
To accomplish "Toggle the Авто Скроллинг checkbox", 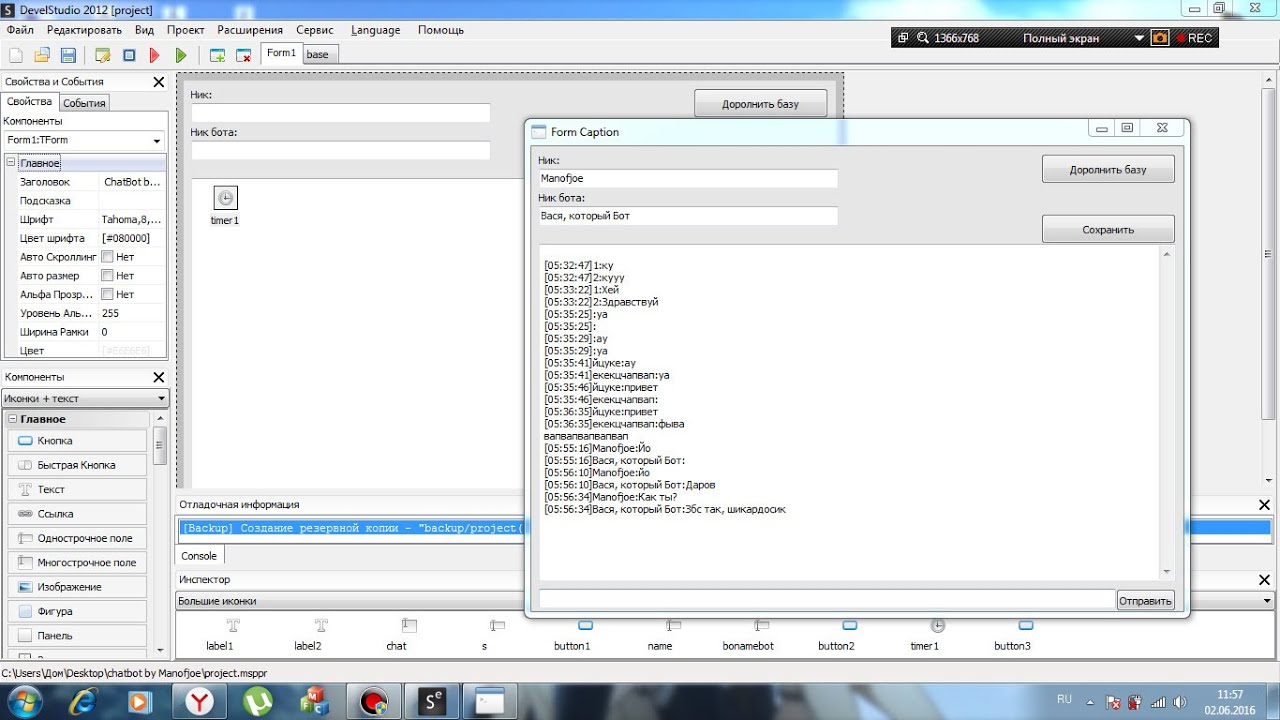I will (x=107, y=257).
